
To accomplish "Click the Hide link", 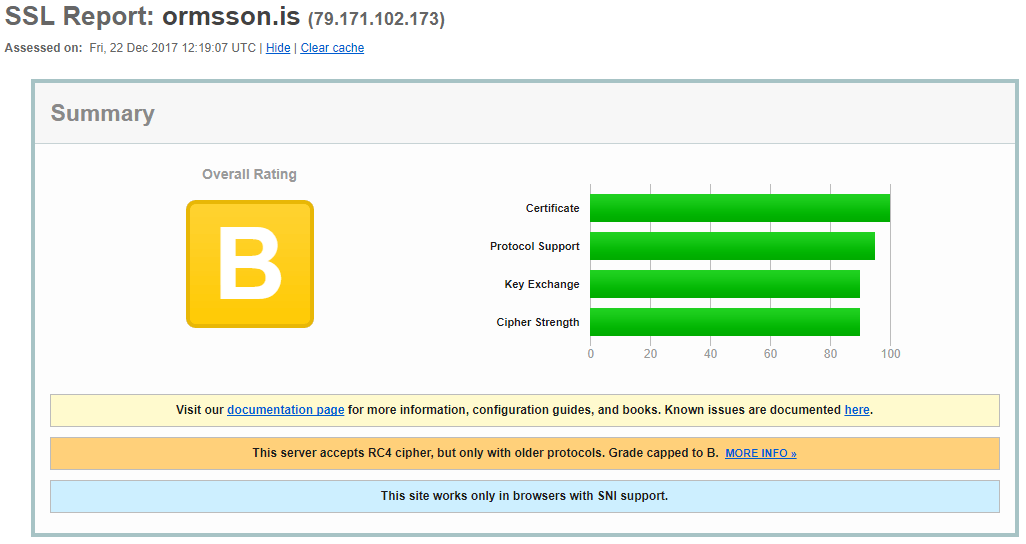I will click(278, 48).
